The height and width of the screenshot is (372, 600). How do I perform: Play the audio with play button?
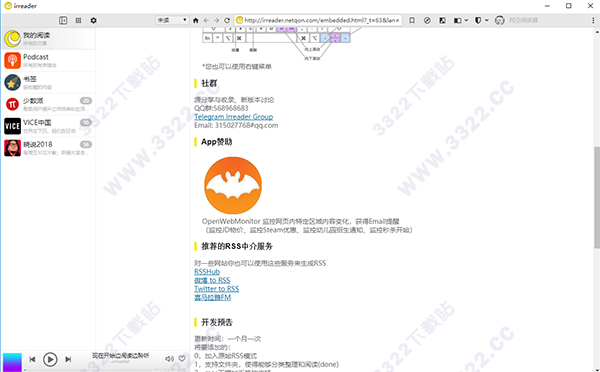pos(50,359)
